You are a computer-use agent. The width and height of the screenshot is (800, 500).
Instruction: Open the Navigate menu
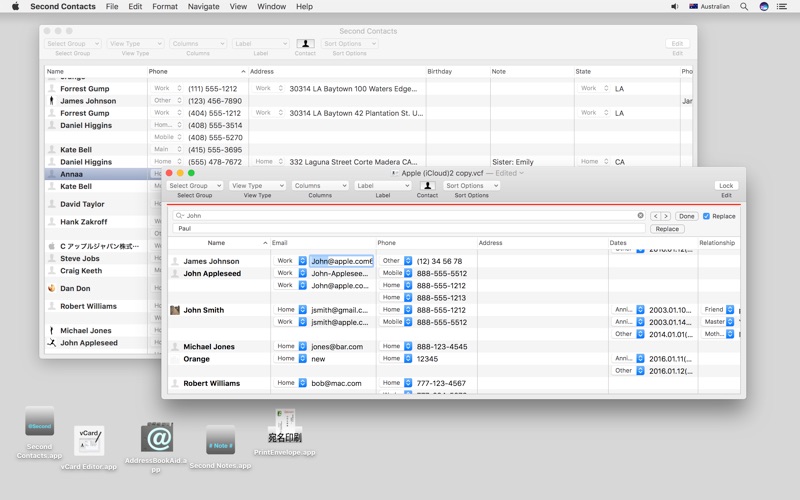click(x=204, y=7)
